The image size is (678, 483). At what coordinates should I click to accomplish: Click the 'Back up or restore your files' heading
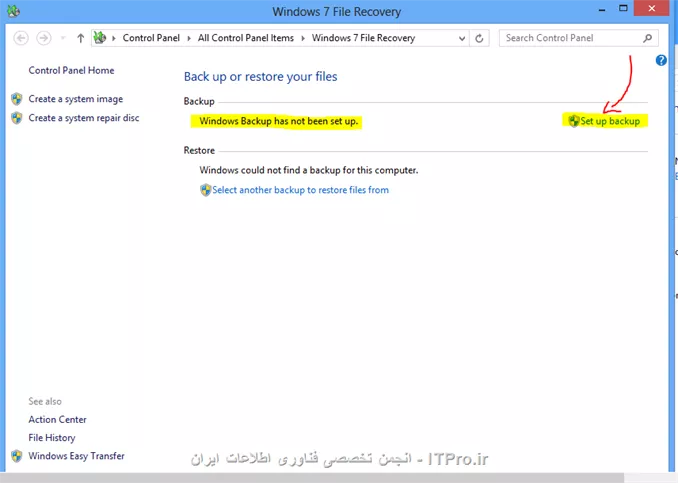[x=260, y=77]
